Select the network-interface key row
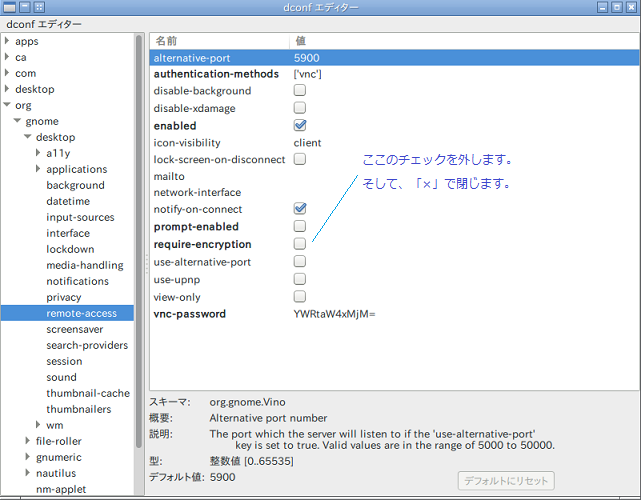Screen dimensions: 641x500 (394, 192)
